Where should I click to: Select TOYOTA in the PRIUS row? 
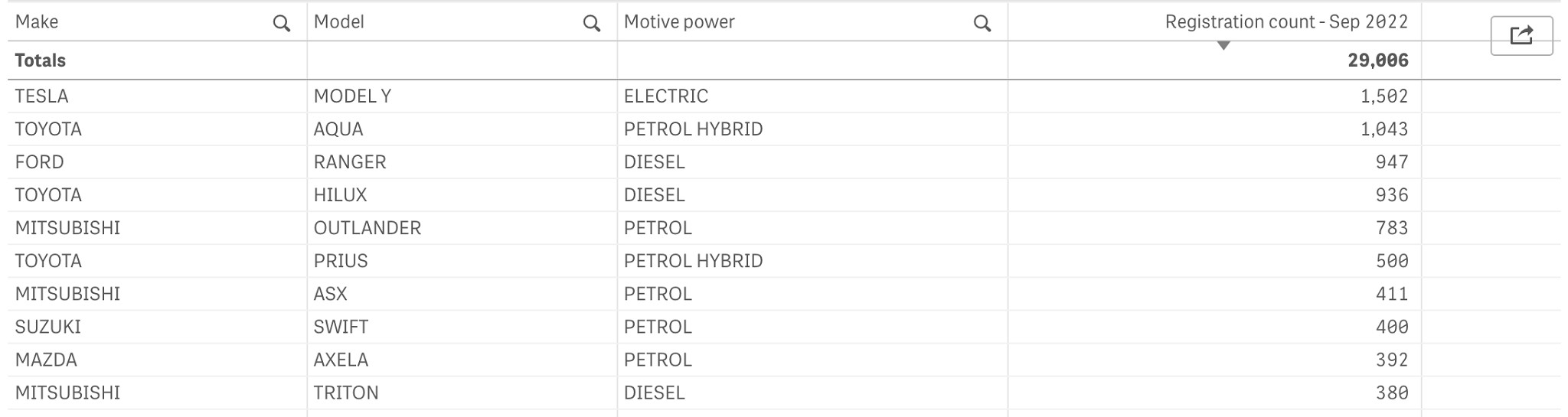click(48, 261)
